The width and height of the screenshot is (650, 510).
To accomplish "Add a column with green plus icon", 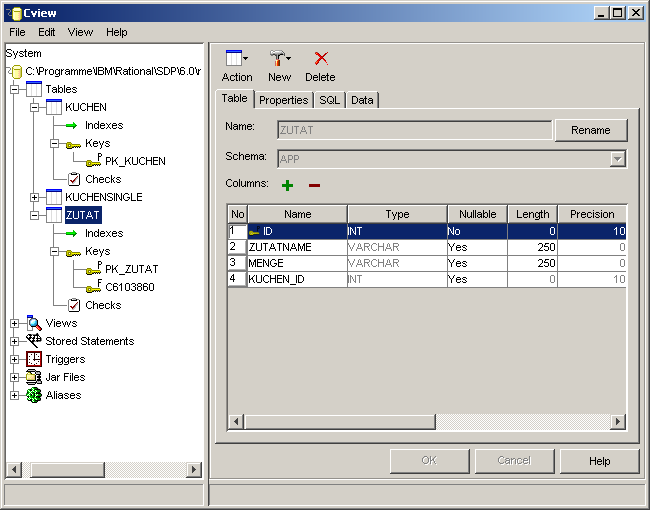I will [x=287, y=185].
